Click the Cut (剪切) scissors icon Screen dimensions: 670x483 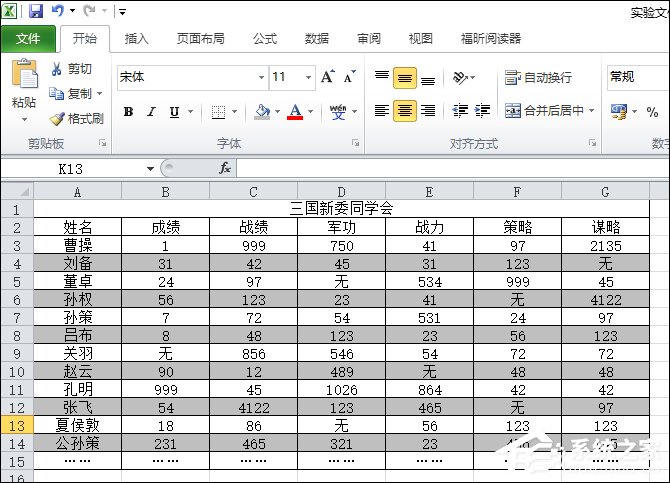pyautogui.click(x=56, y=69)
